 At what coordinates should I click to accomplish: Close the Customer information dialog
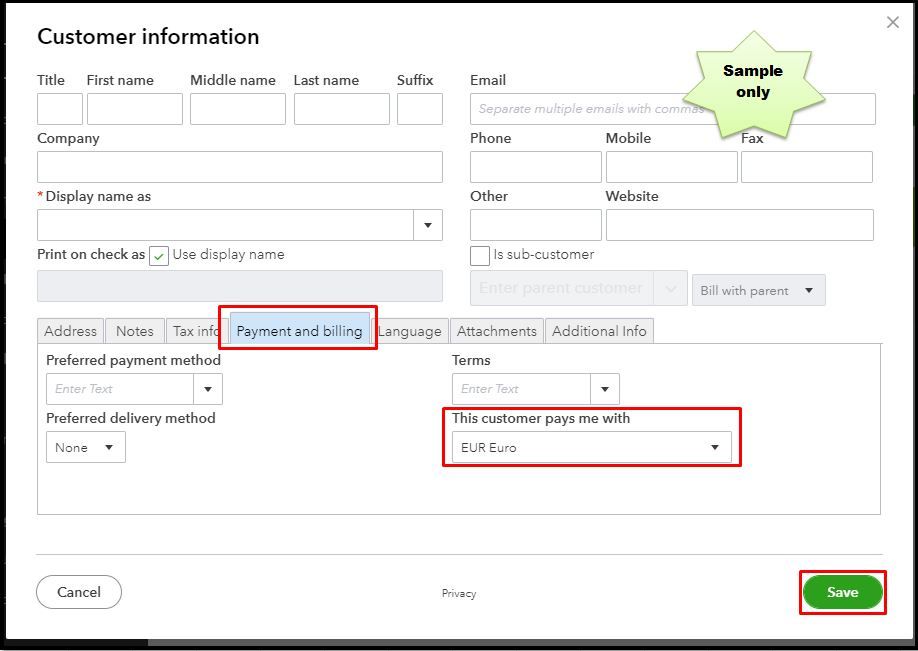[x=893, y=22]
